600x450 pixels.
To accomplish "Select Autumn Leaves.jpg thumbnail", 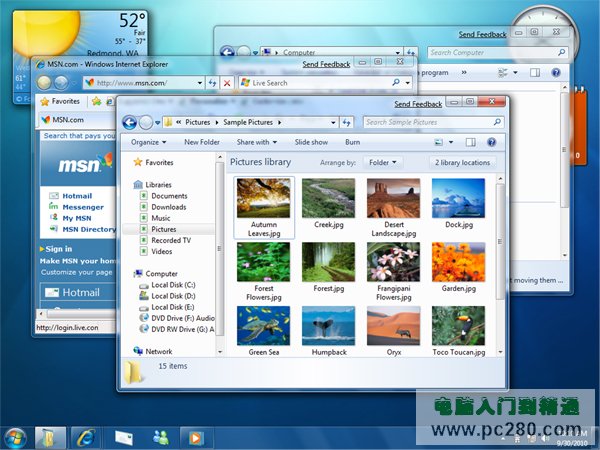I will pyautogui.click(x=264, y=198).
